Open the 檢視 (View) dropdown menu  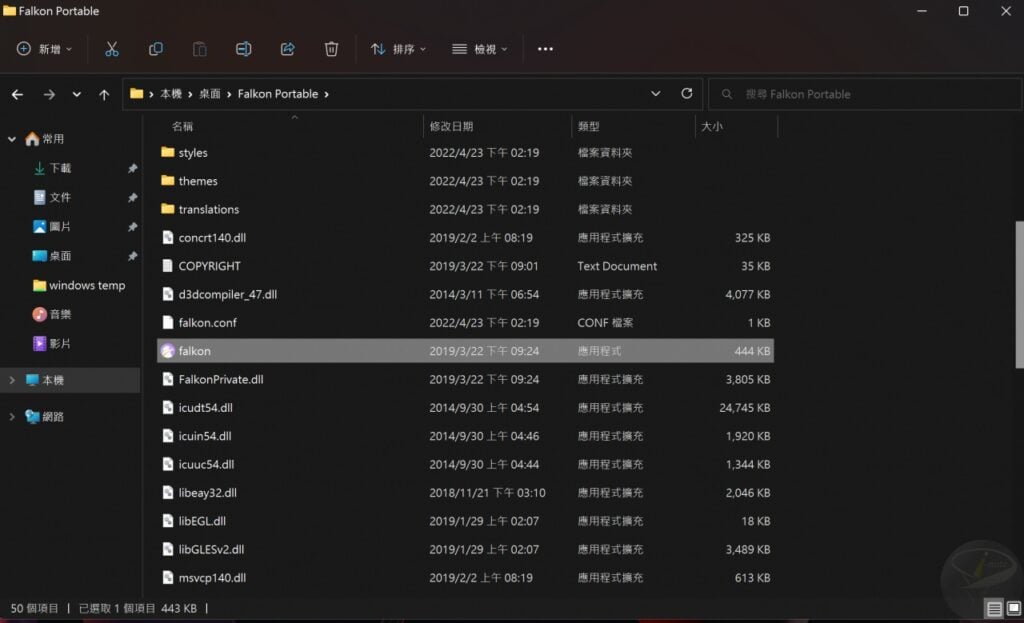coord(479,49)
